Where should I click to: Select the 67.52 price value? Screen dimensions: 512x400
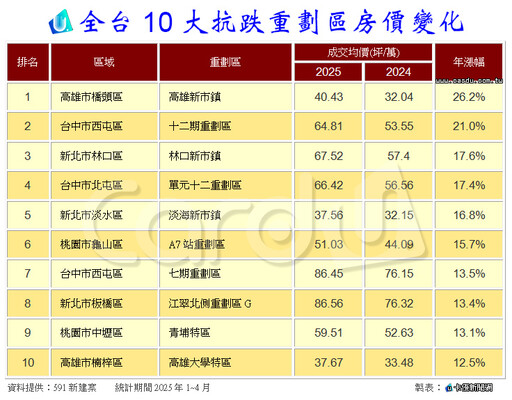[328, 156]
